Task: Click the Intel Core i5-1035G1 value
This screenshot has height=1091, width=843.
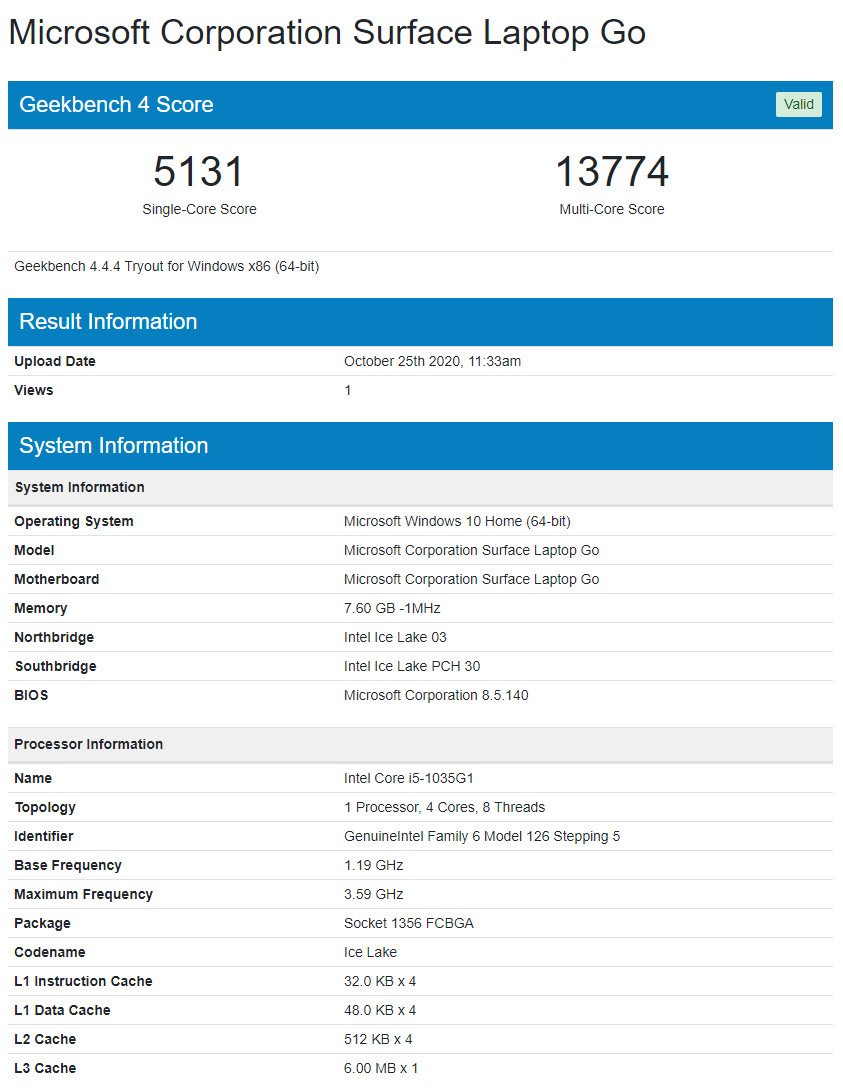Action: pos(409,779)
